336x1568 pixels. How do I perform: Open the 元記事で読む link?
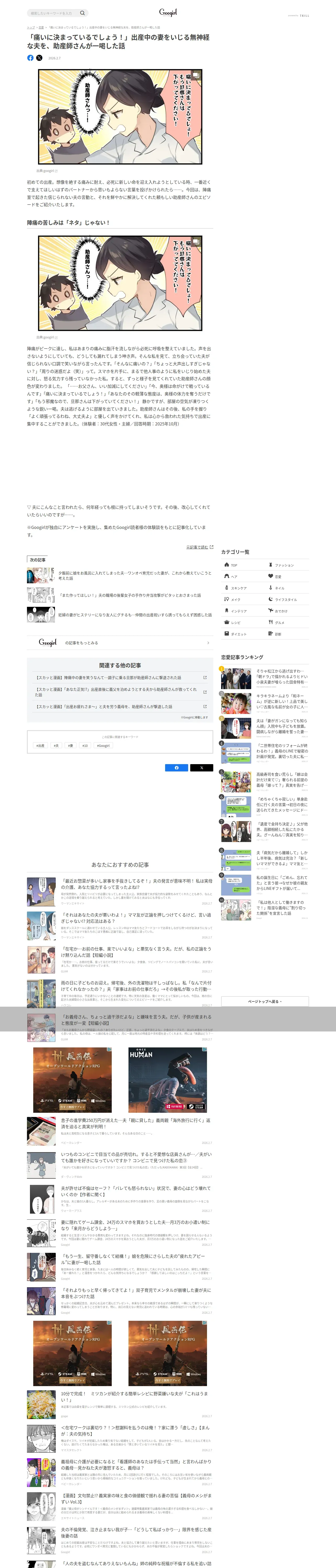197,547
